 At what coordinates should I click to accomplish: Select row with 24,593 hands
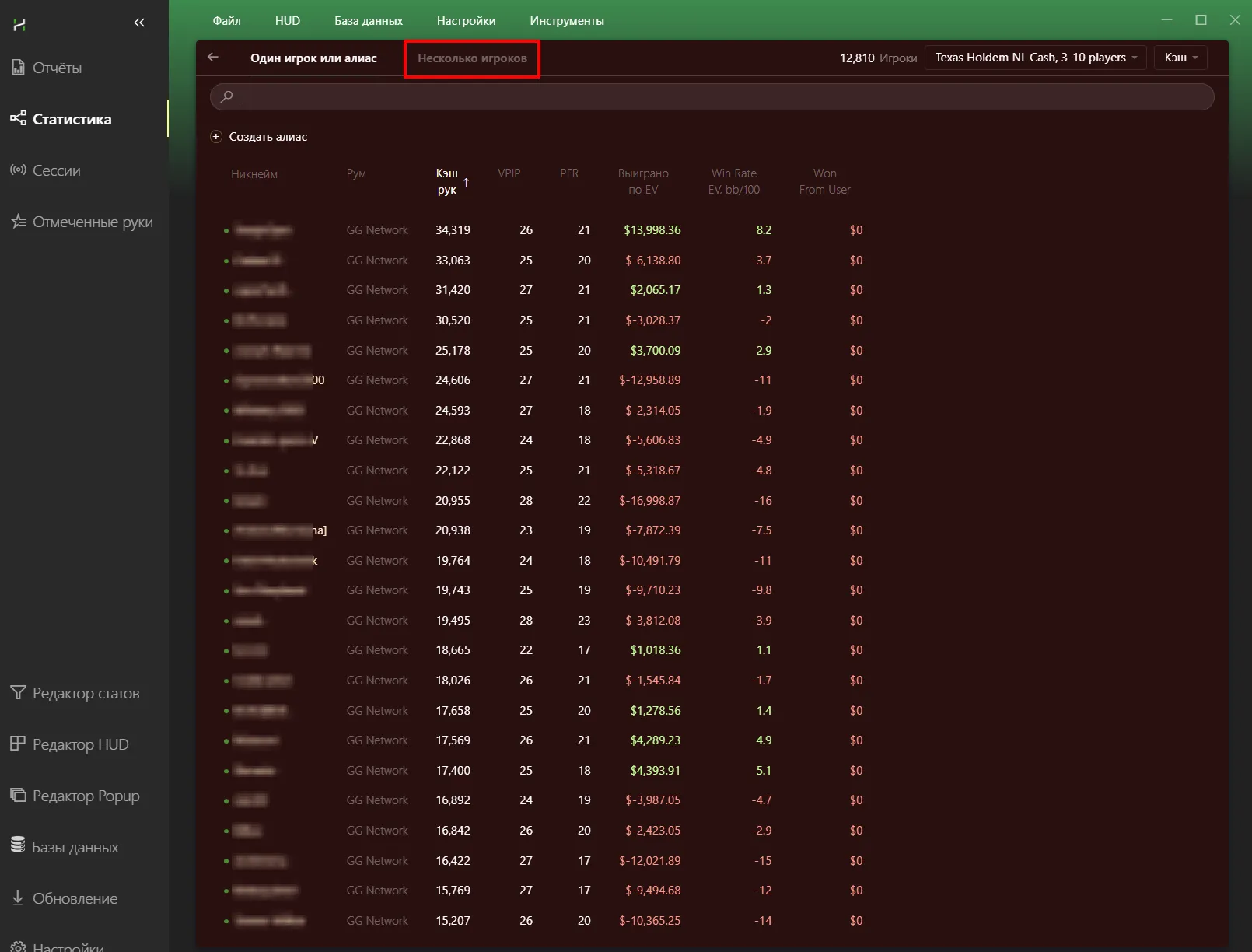tap(544, 411)
